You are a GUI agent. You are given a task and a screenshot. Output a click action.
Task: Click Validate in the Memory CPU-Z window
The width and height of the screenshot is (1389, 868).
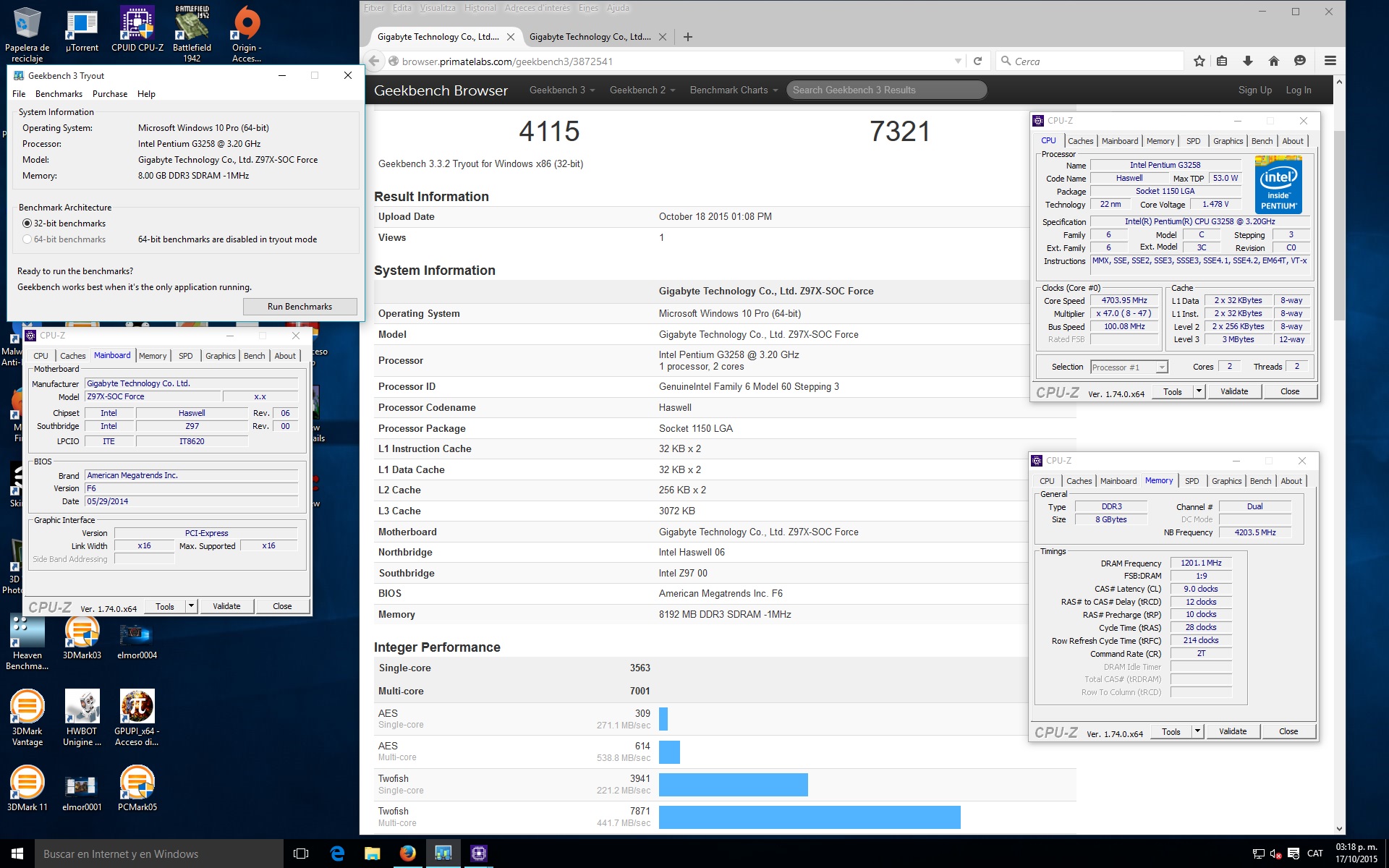click(x=1233, y=731)
